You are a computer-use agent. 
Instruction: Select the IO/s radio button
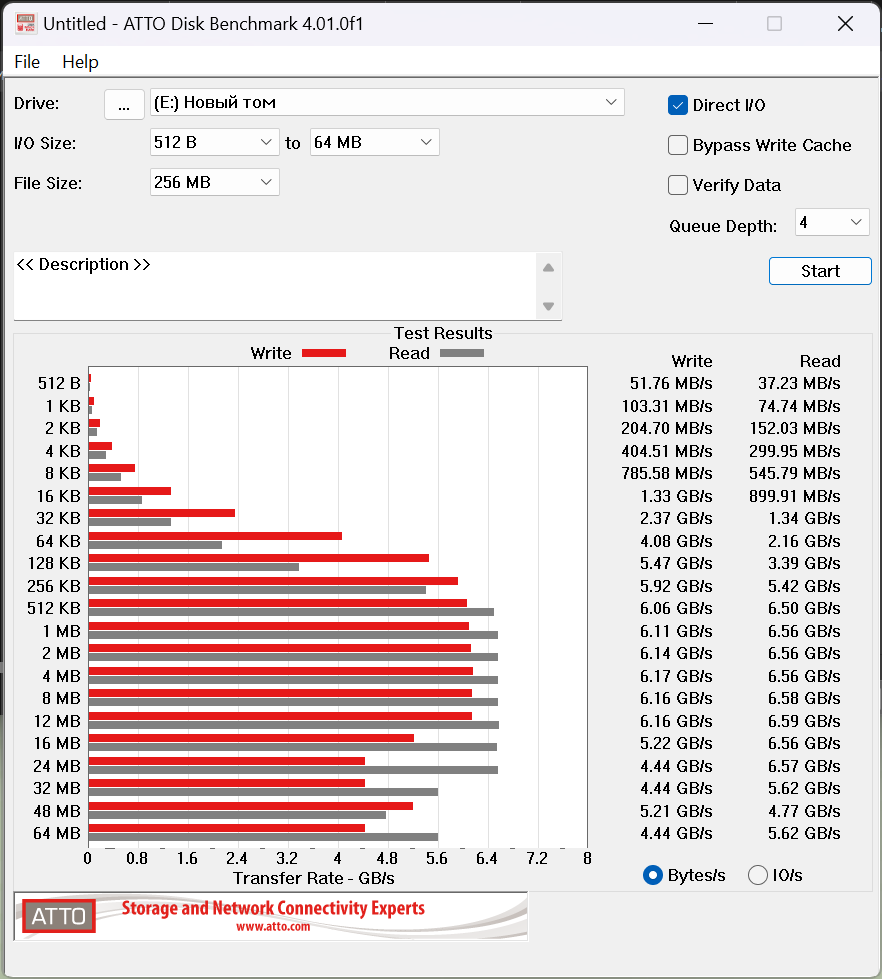point(758,875)
